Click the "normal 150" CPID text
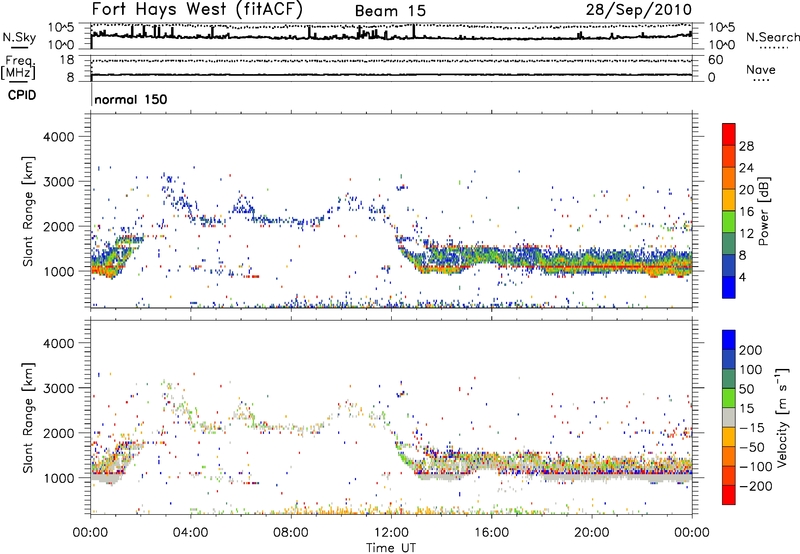This screenshot has height=554, width=800. point(131,99)
